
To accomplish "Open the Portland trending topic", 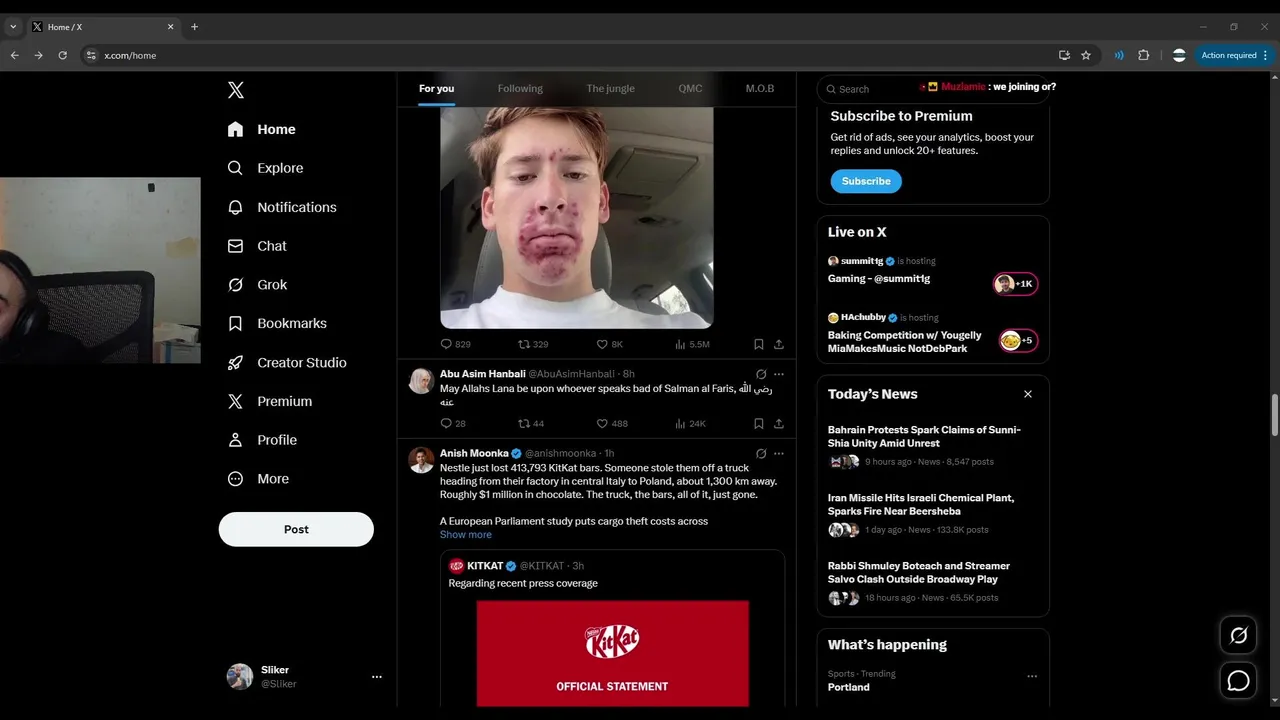I will tap(849, 687).
